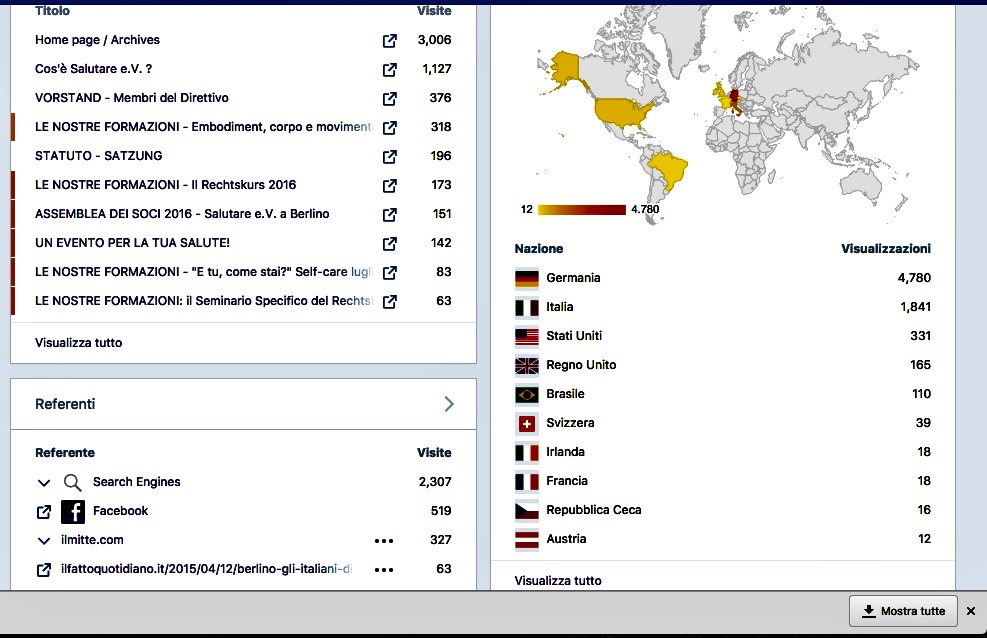Click external link icon next to Facebook referrer
Viewport: 987px width, 638px height.
(x=44, y=512)
